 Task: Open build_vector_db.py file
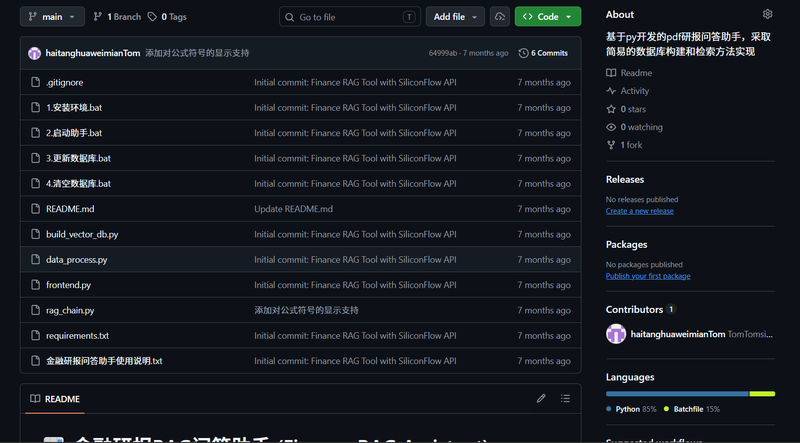82,234
